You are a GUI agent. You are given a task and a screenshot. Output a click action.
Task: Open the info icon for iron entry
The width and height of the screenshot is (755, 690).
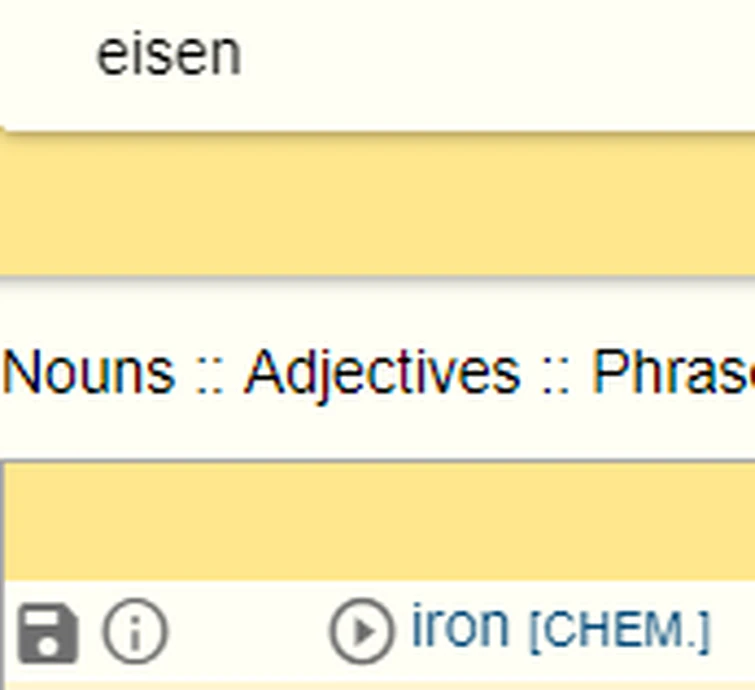point(135,632)
